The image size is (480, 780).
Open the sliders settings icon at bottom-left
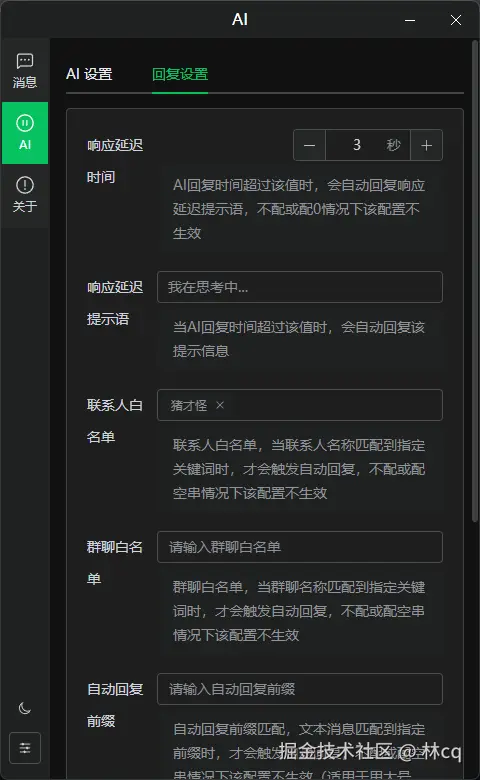pos(25,748)
